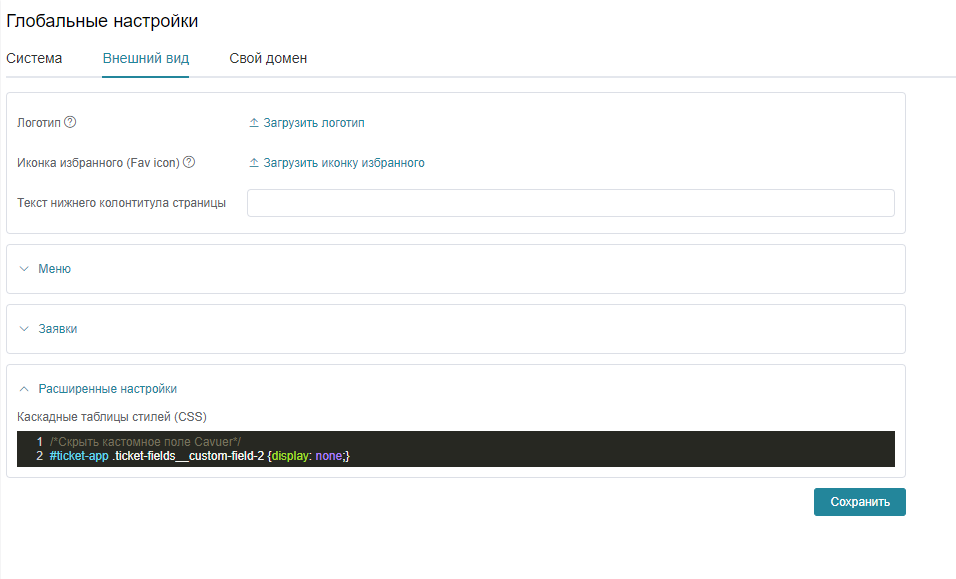Collapse the Расширенные настройки section title

coord(107,389)
